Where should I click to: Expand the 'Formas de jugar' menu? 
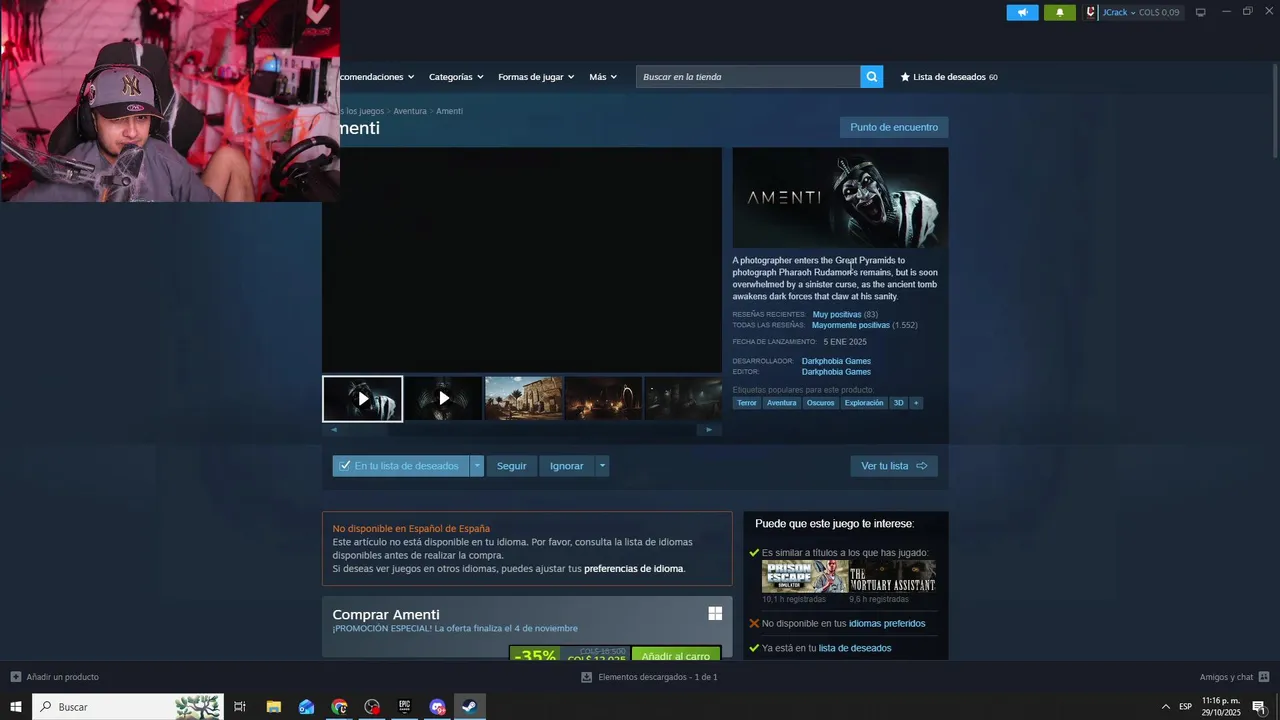[x=536, y=77]
